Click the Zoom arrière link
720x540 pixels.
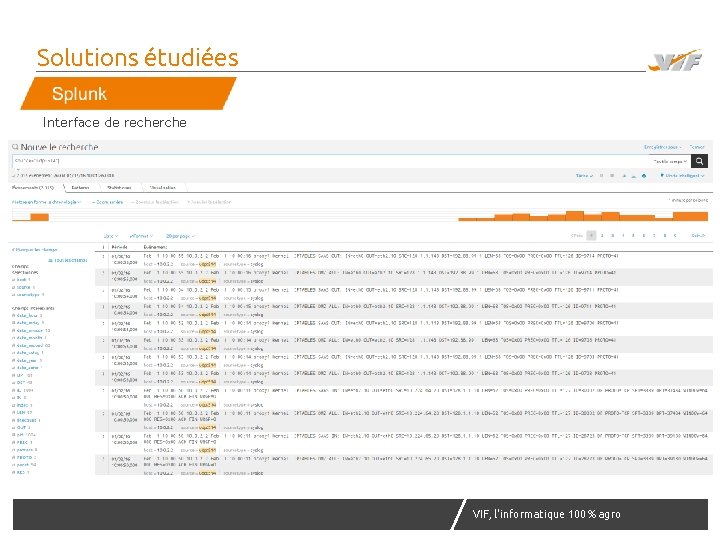point(108,202)
